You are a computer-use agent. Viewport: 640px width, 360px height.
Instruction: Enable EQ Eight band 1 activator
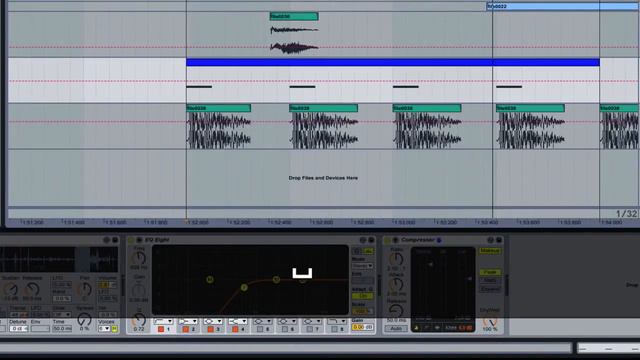pos(161,329)
